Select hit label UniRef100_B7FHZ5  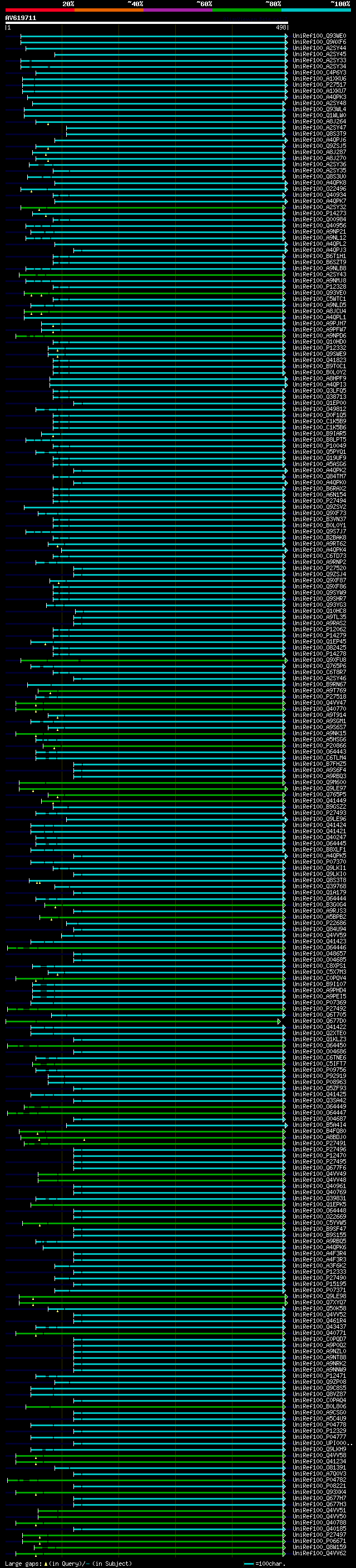coord(319,763)
